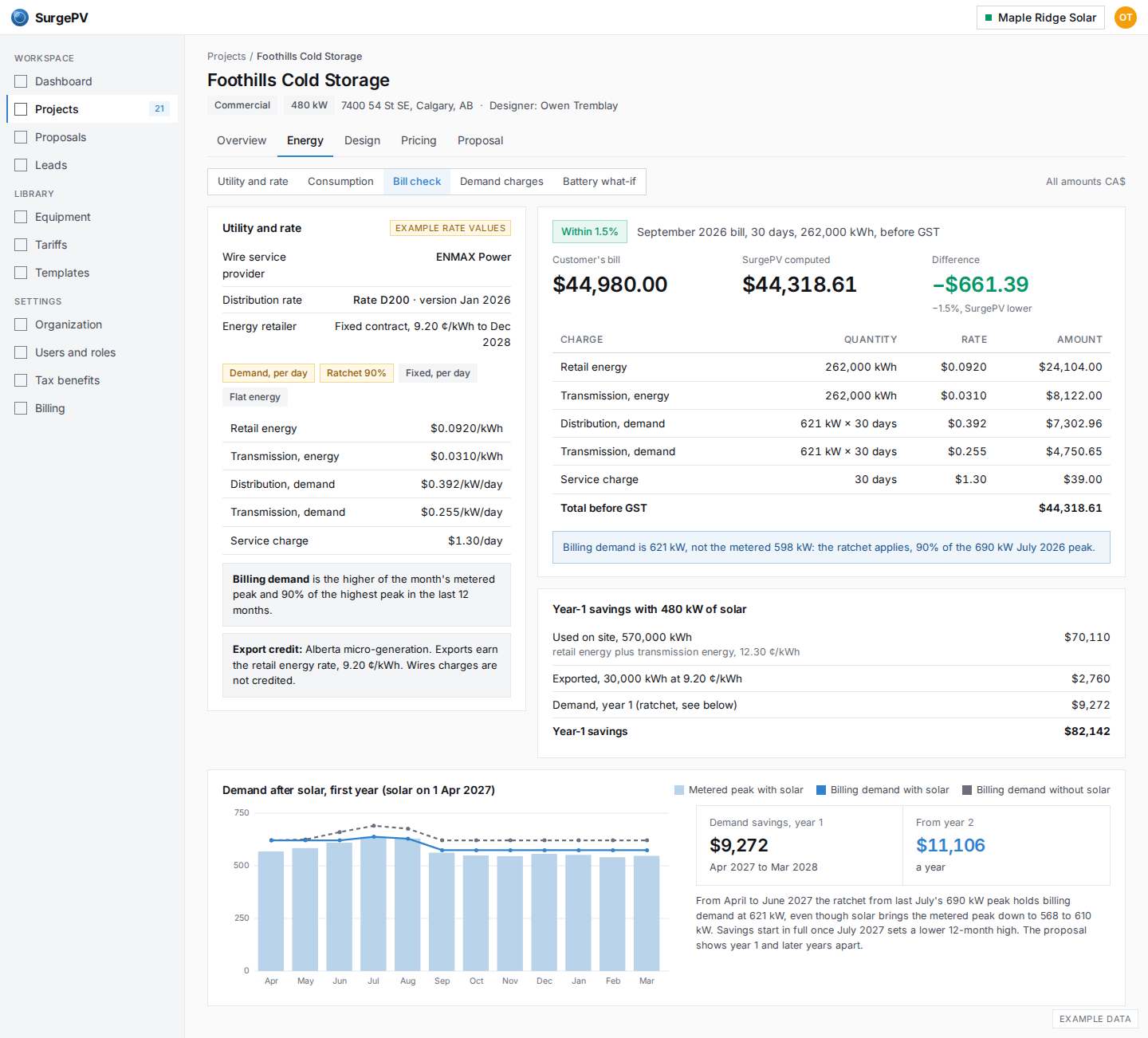Open the Demand charges sub-tab

pyautogui.click(x=501, y=182)
